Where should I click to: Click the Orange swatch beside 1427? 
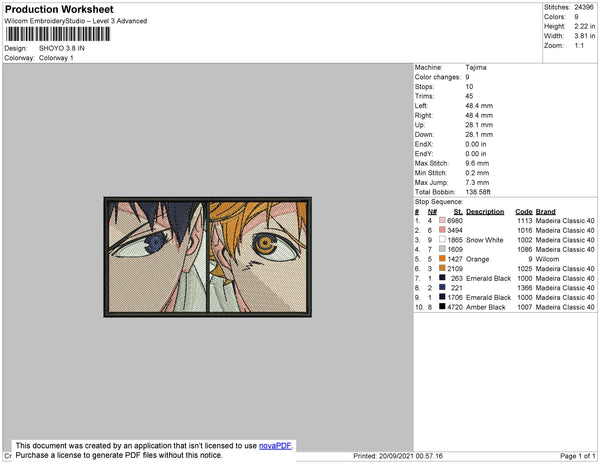tap(442, 259)
